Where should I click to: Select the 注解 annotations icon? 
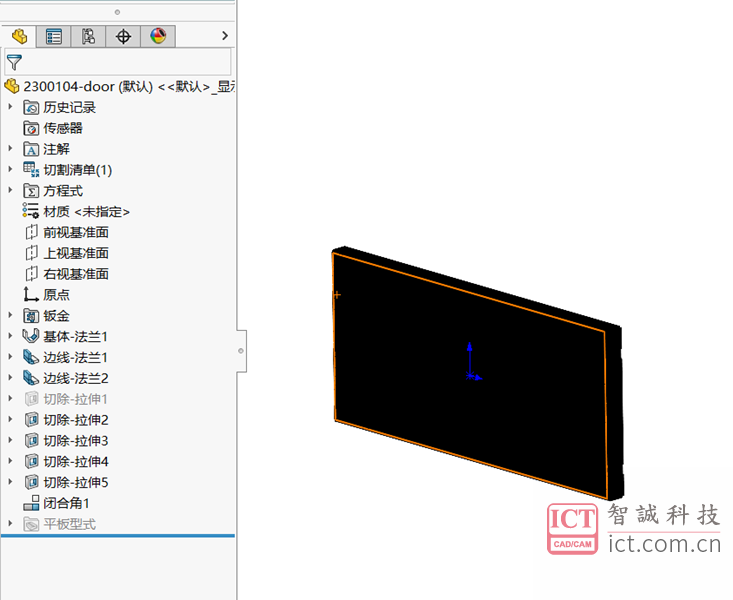pyautogui.click(x=31, y=149)
